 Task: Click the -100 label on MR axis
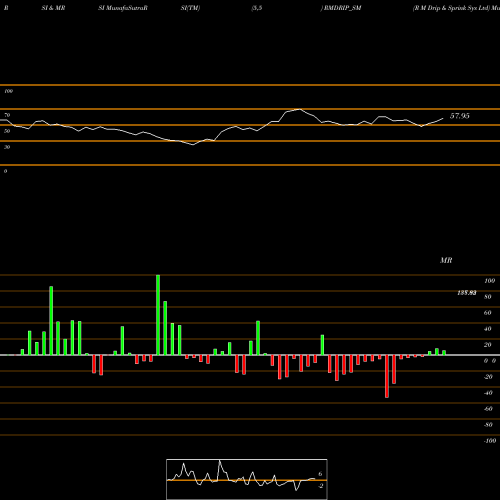coord(490,441)
